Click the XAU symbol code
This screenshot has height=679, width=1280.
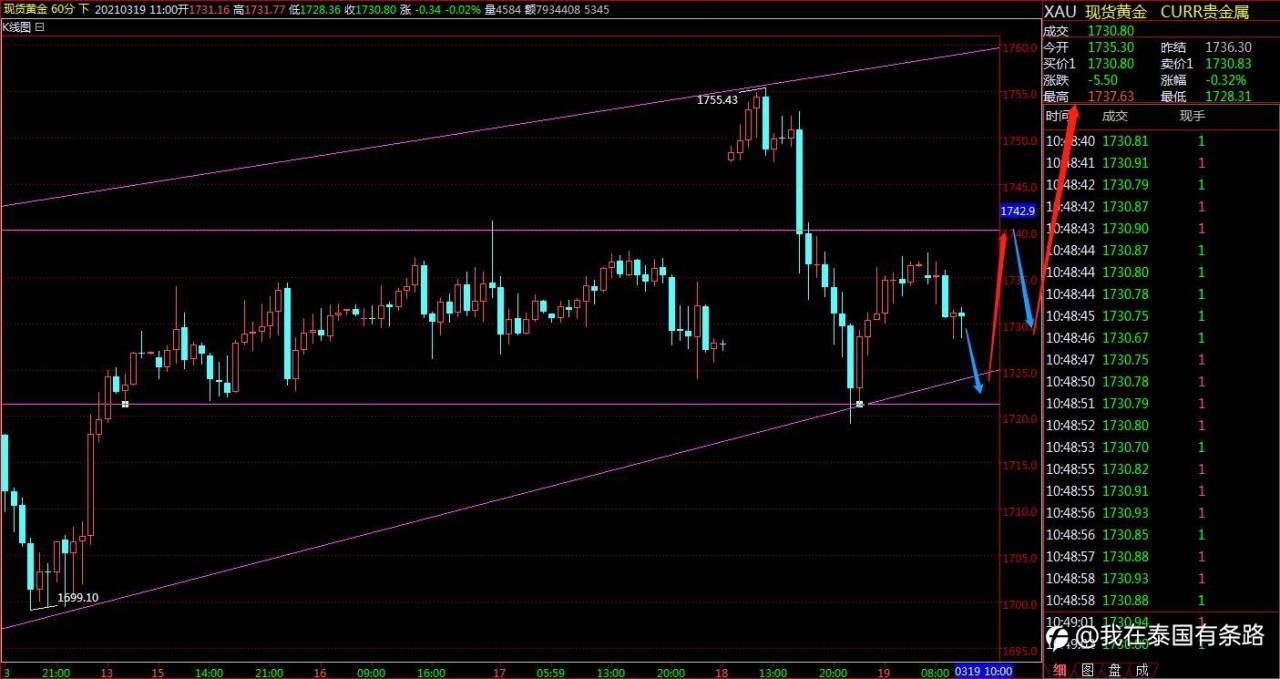click(x=1060, y=12)
